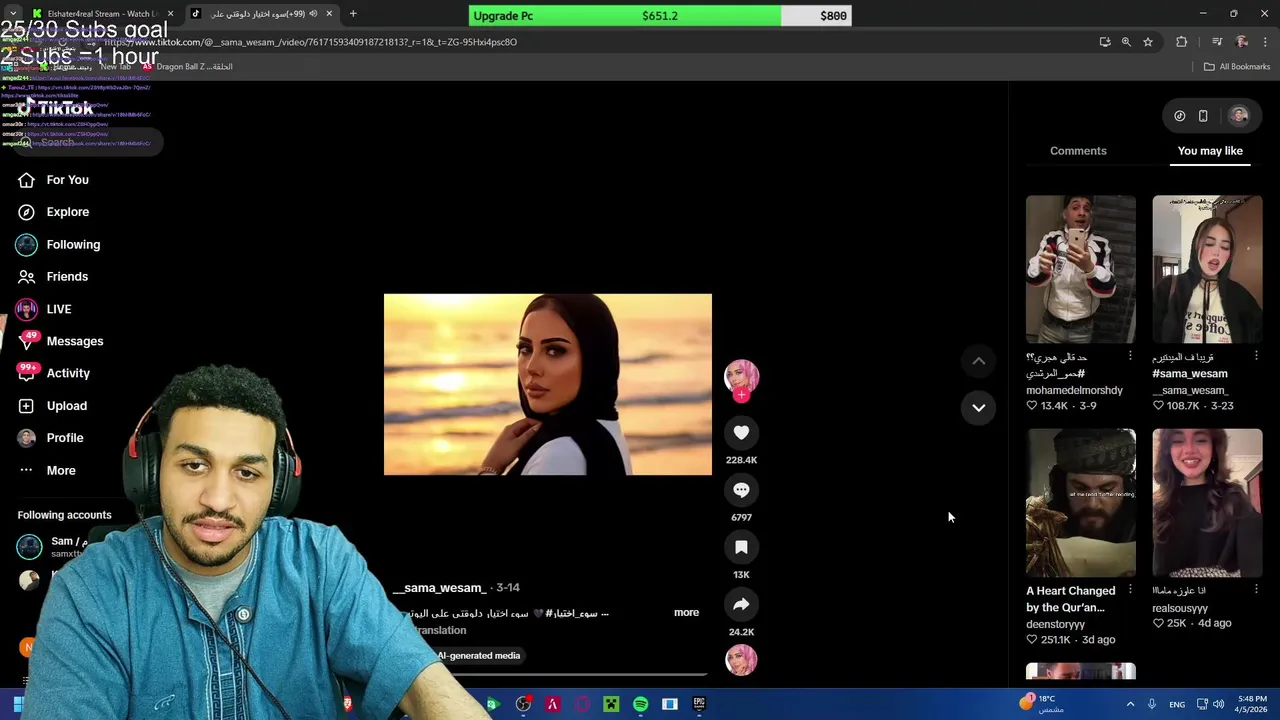The image size is (1280, 720).
Task: Go to next video with down chevron
Action: 979,407
